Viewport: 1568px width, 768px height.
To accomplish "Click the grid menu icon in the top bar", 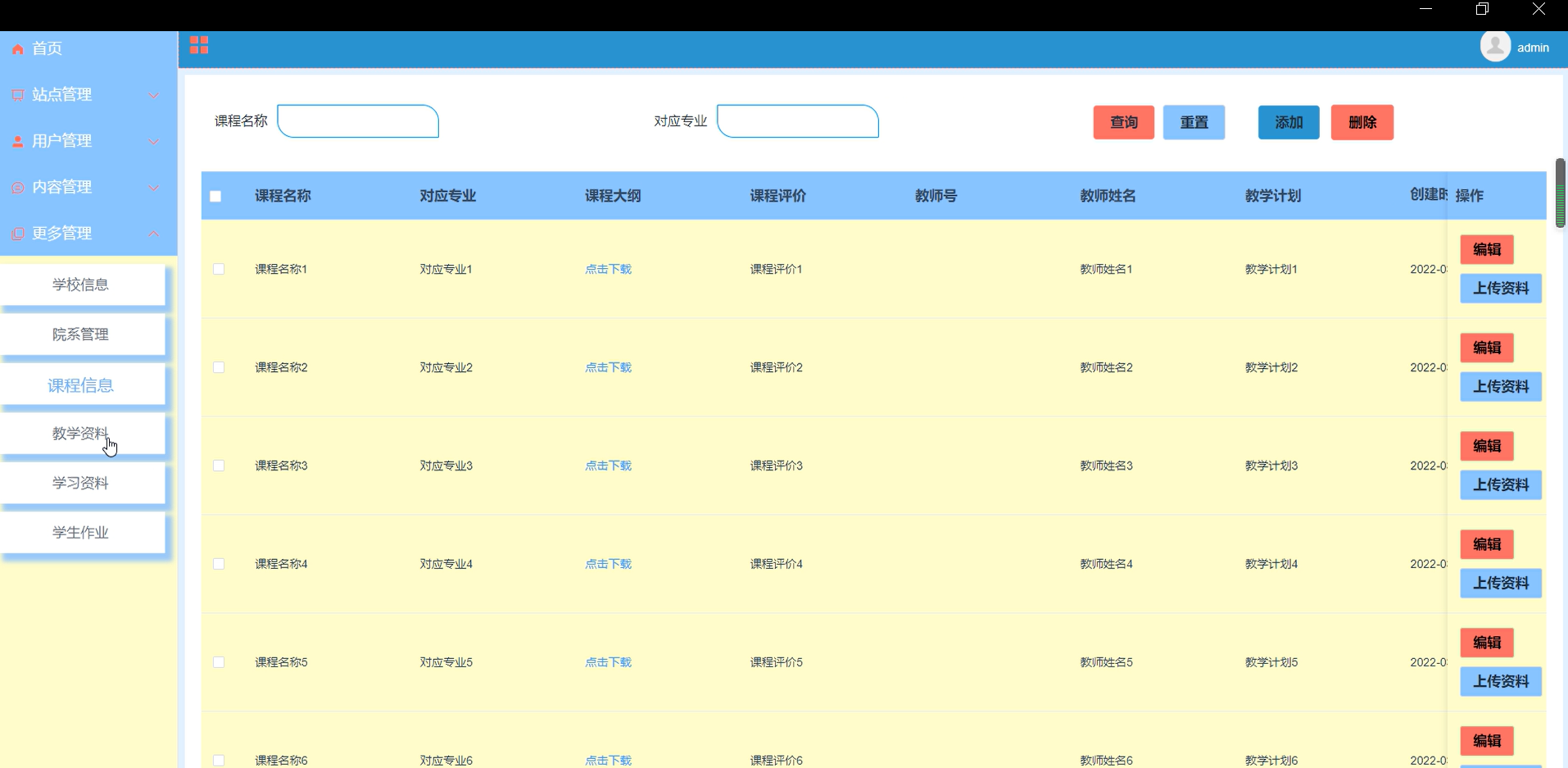I will 199,45.
